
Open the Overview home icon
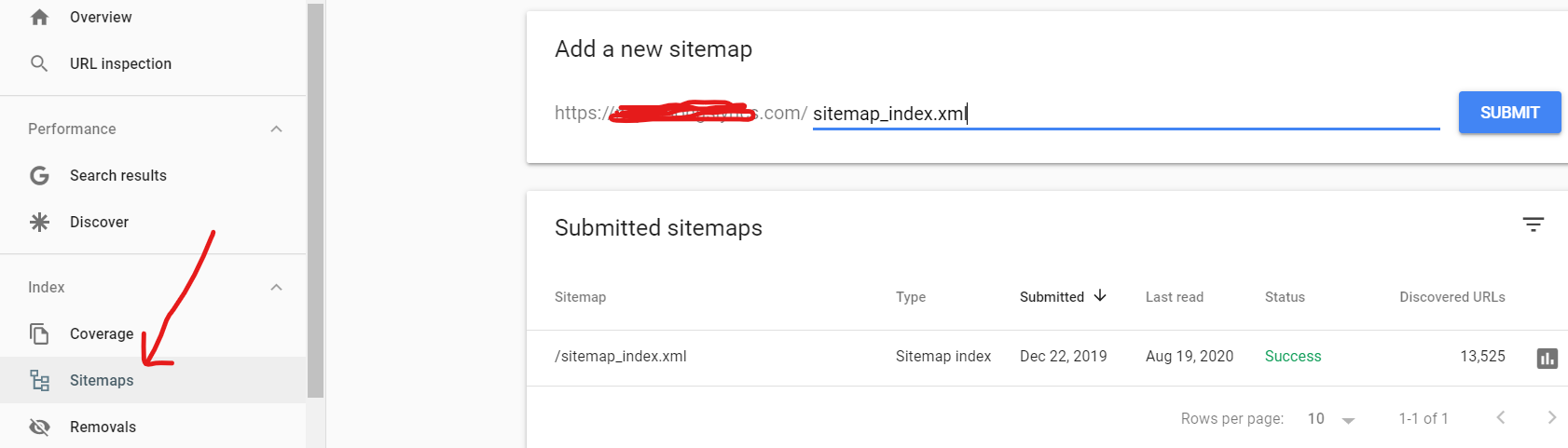(x=39, y=17)
